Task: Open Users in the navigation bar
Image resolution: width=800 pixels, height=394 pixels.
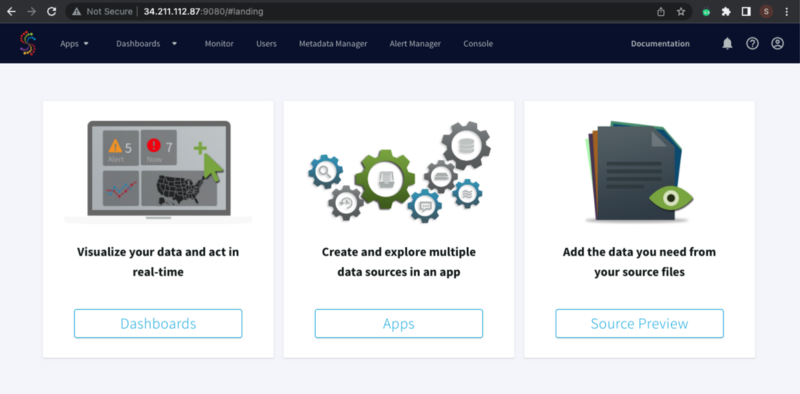Action: tap(266, 44)
